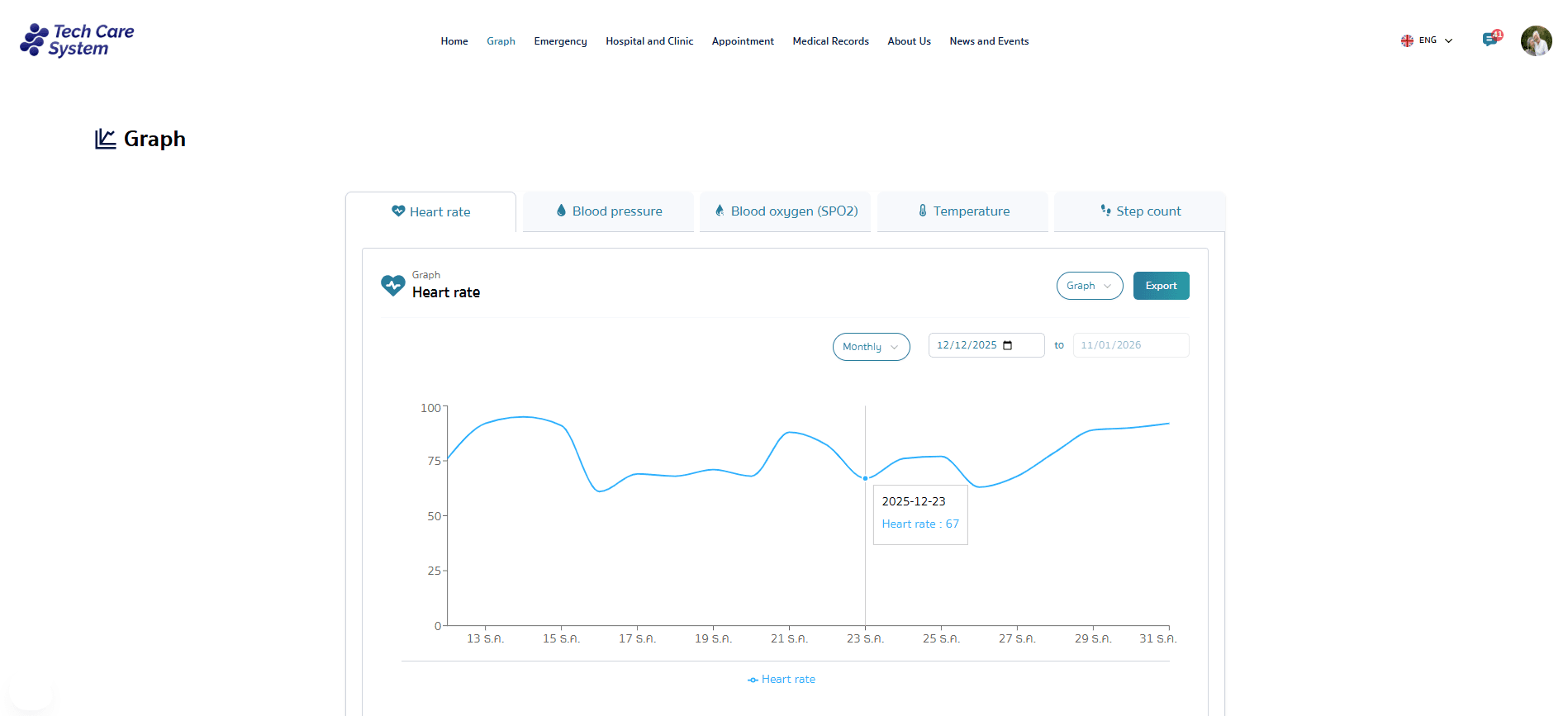The image size is (1568, 716).
Task: Click the Tech Care System logo
Action: 77,40
